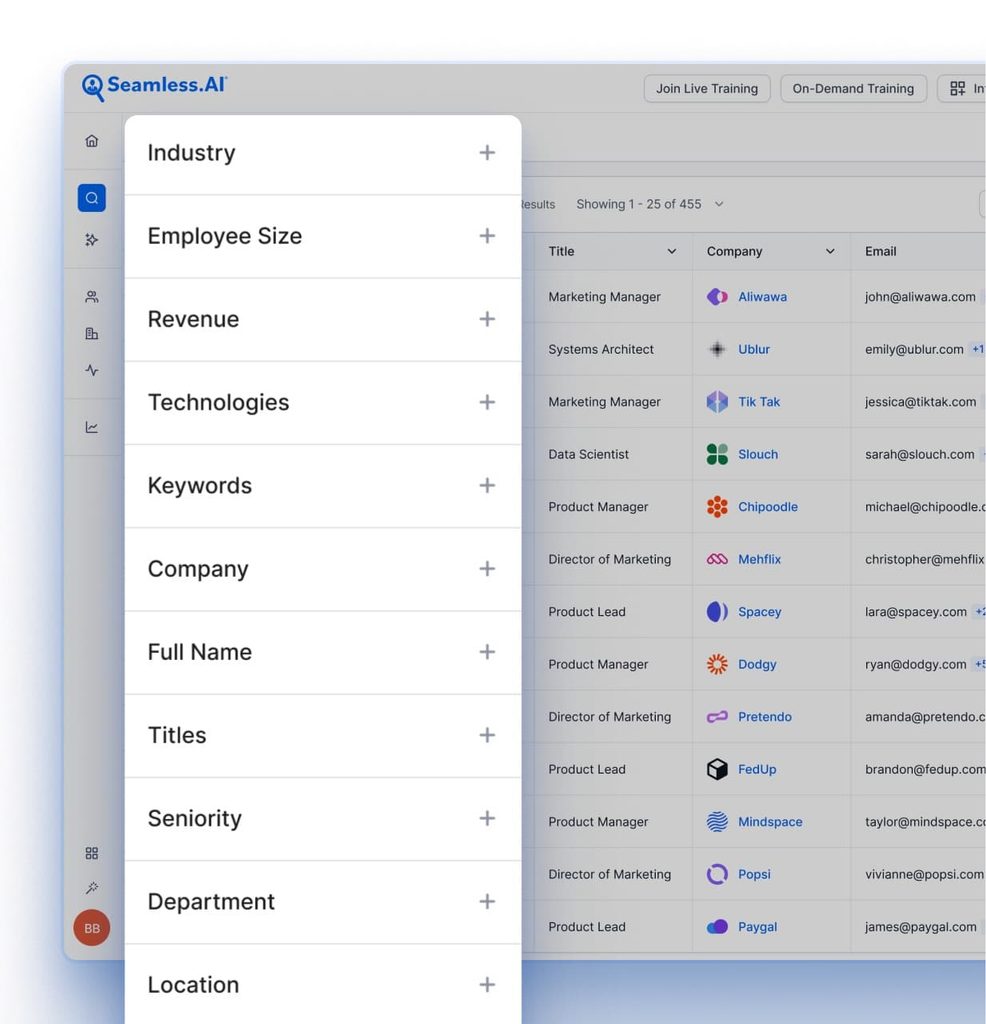Screen dimensions: 986x1024
Task: Open the Spacey company link
Action: [759, 612]
